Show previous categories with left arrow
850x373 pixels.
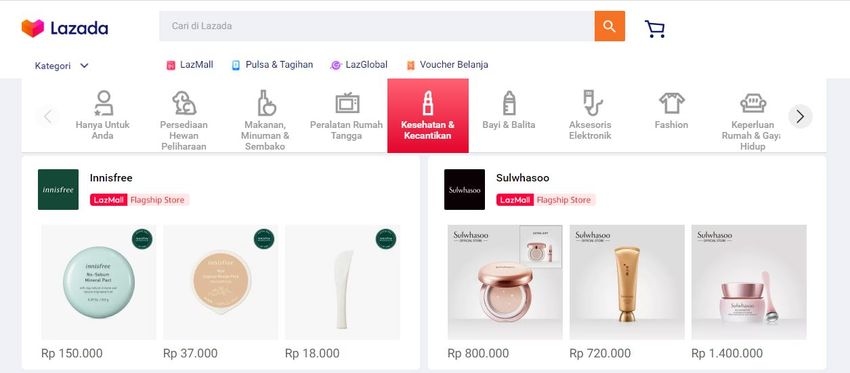coord(48,116)
